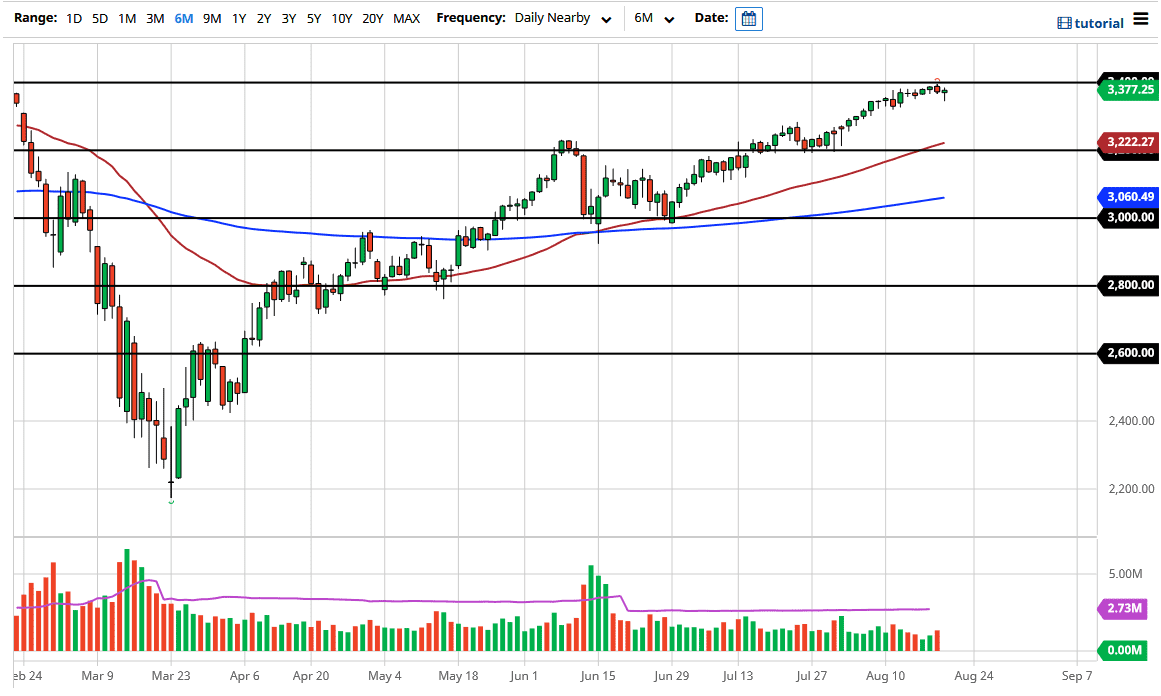Switch to the MAX range

[407, 18]
